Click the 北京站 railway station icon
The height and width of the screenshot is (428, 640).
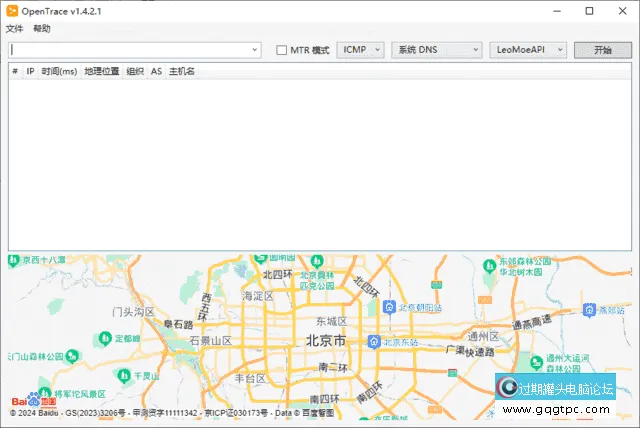click(373, 342)
